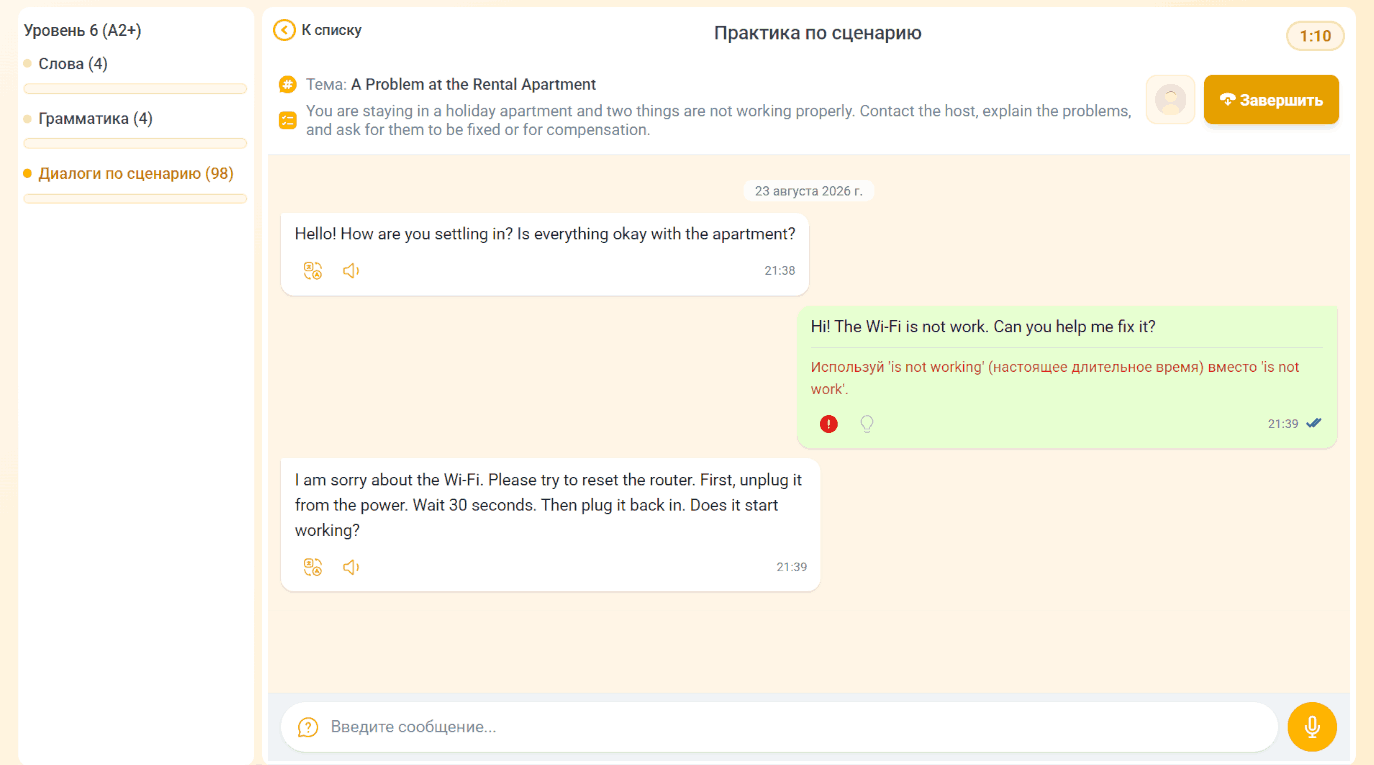Click the Уровень 6 (A2+) heading
Viewport: 1374px width, 765px height.
pos(83,31)
